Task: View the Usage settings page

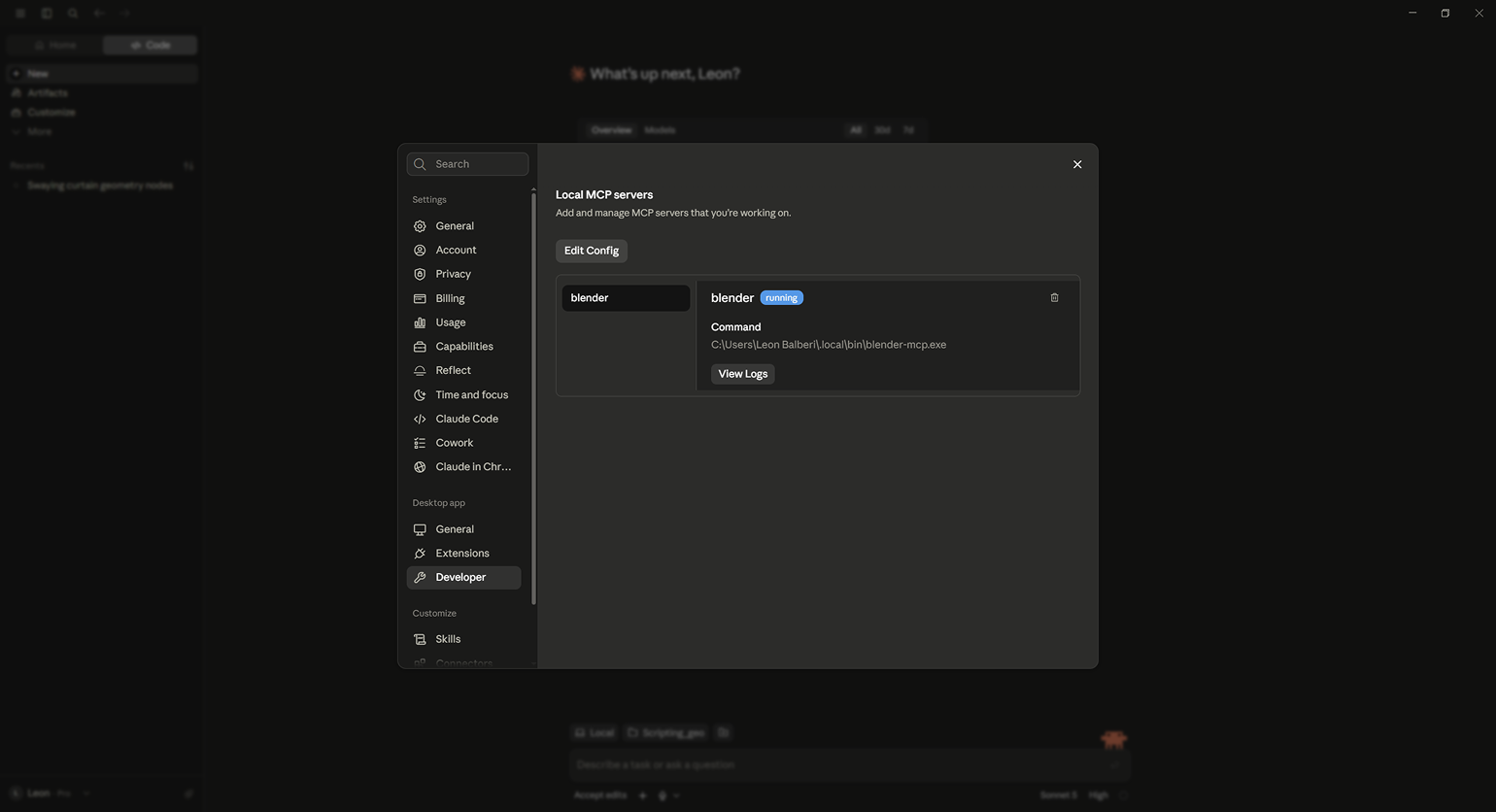Action: coord(464,322)
